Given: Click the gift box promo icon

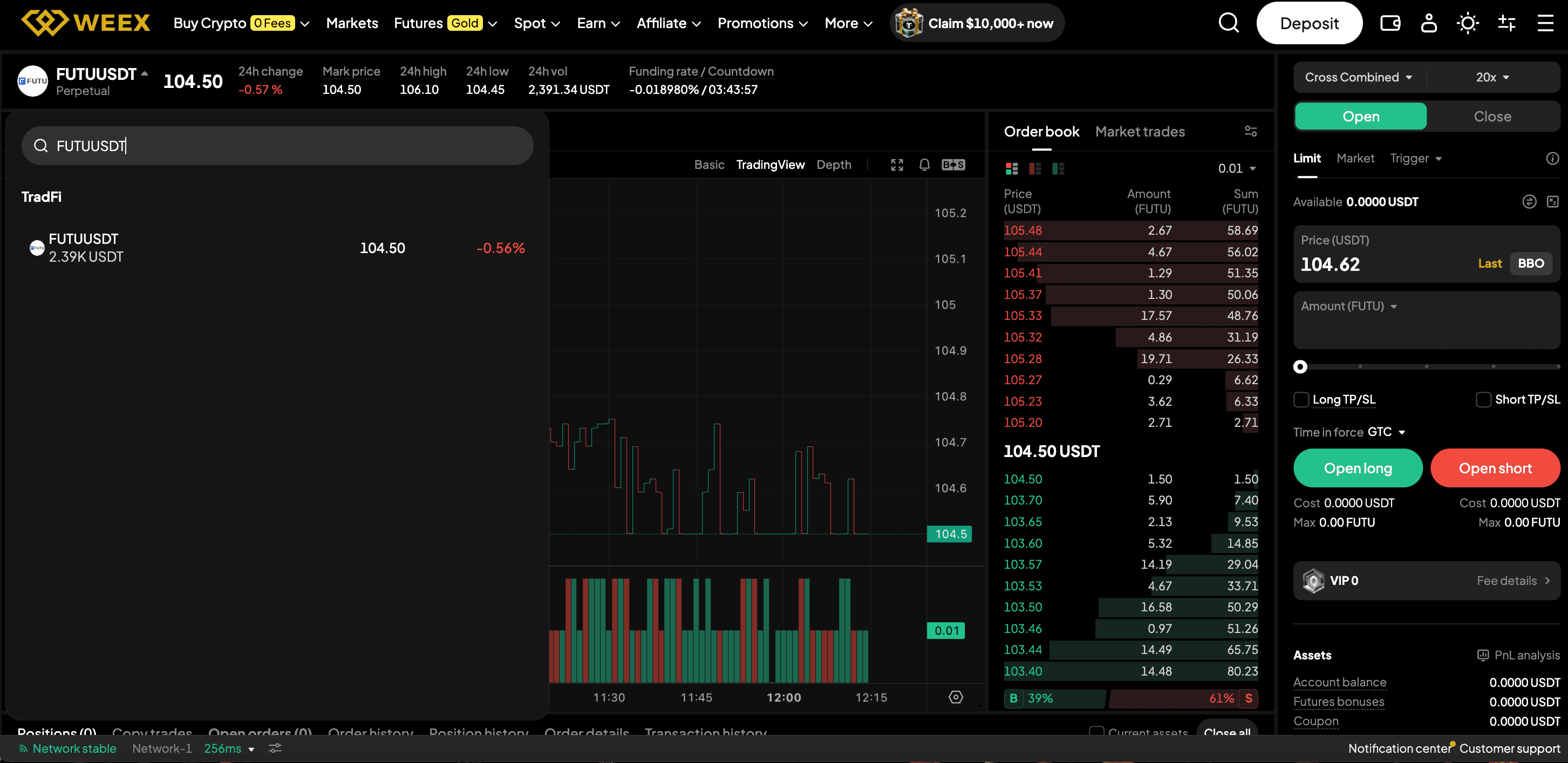Looking at the screenshot, I should click(909, 23).
